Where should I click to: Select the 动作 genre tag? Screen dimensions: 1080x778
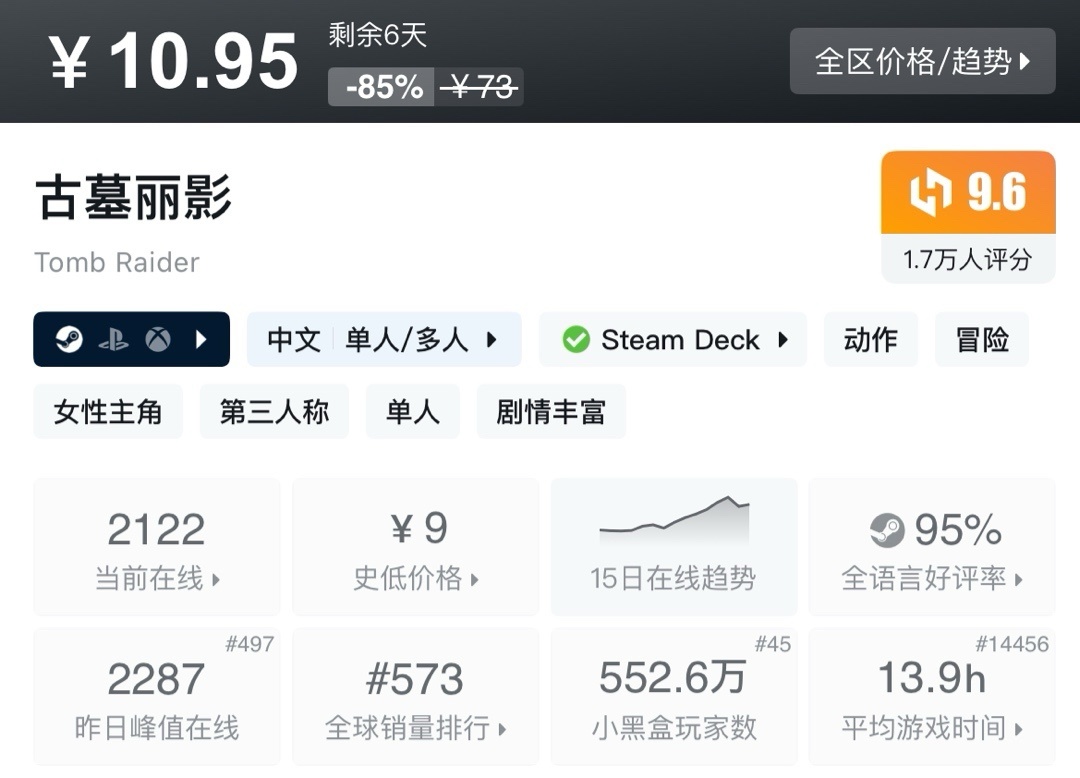[870, 340]
